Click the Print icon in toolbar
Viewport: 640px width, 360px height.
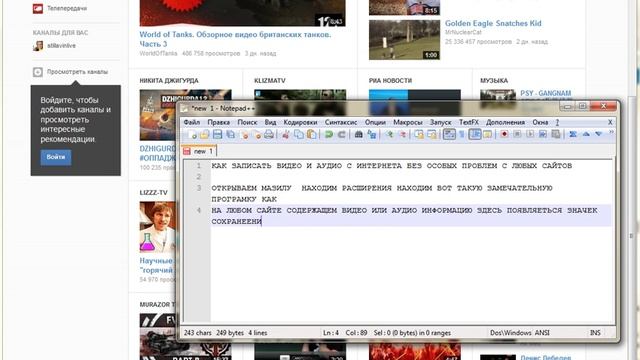269,134
